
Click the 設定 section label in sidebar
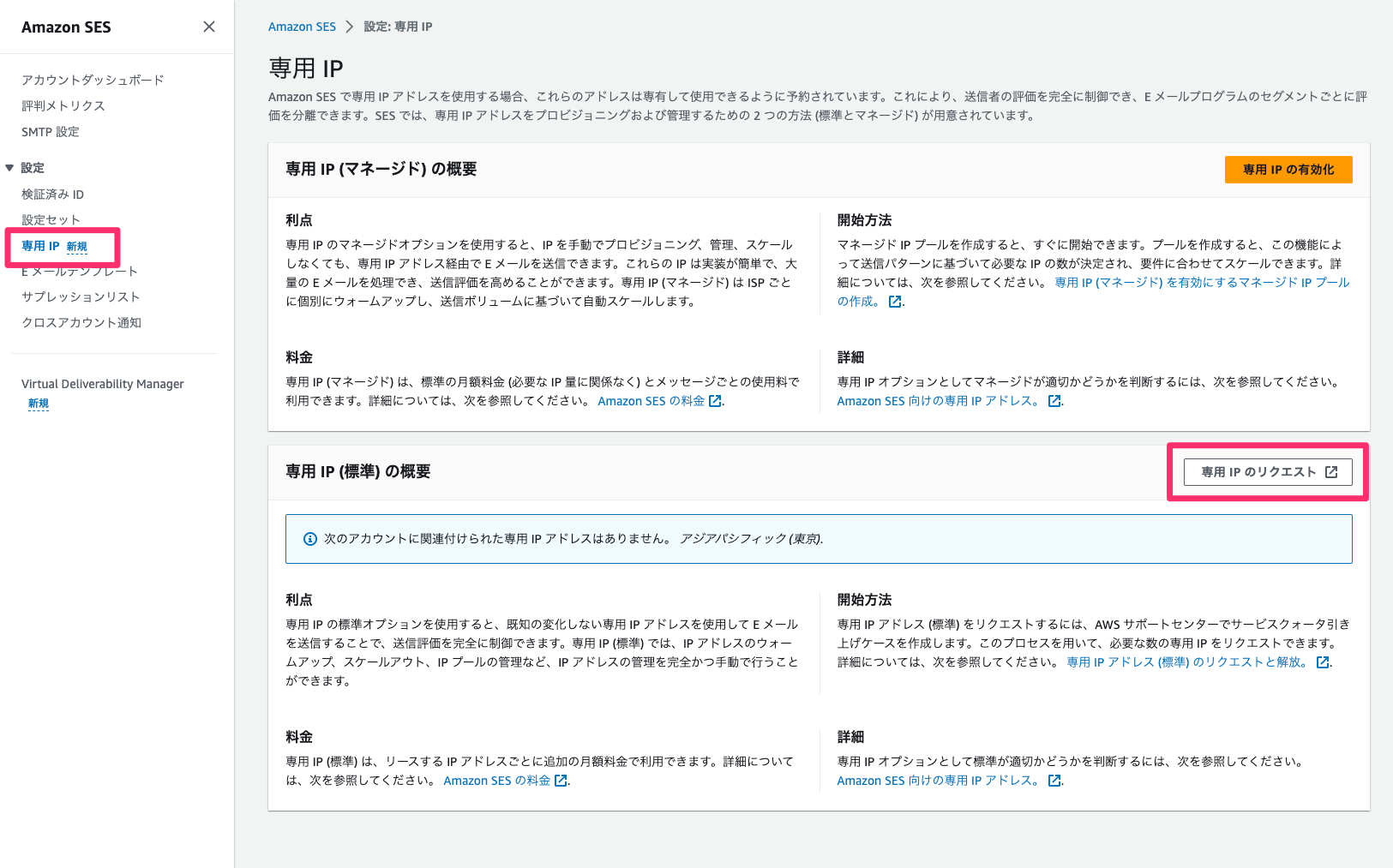(33, 168)
